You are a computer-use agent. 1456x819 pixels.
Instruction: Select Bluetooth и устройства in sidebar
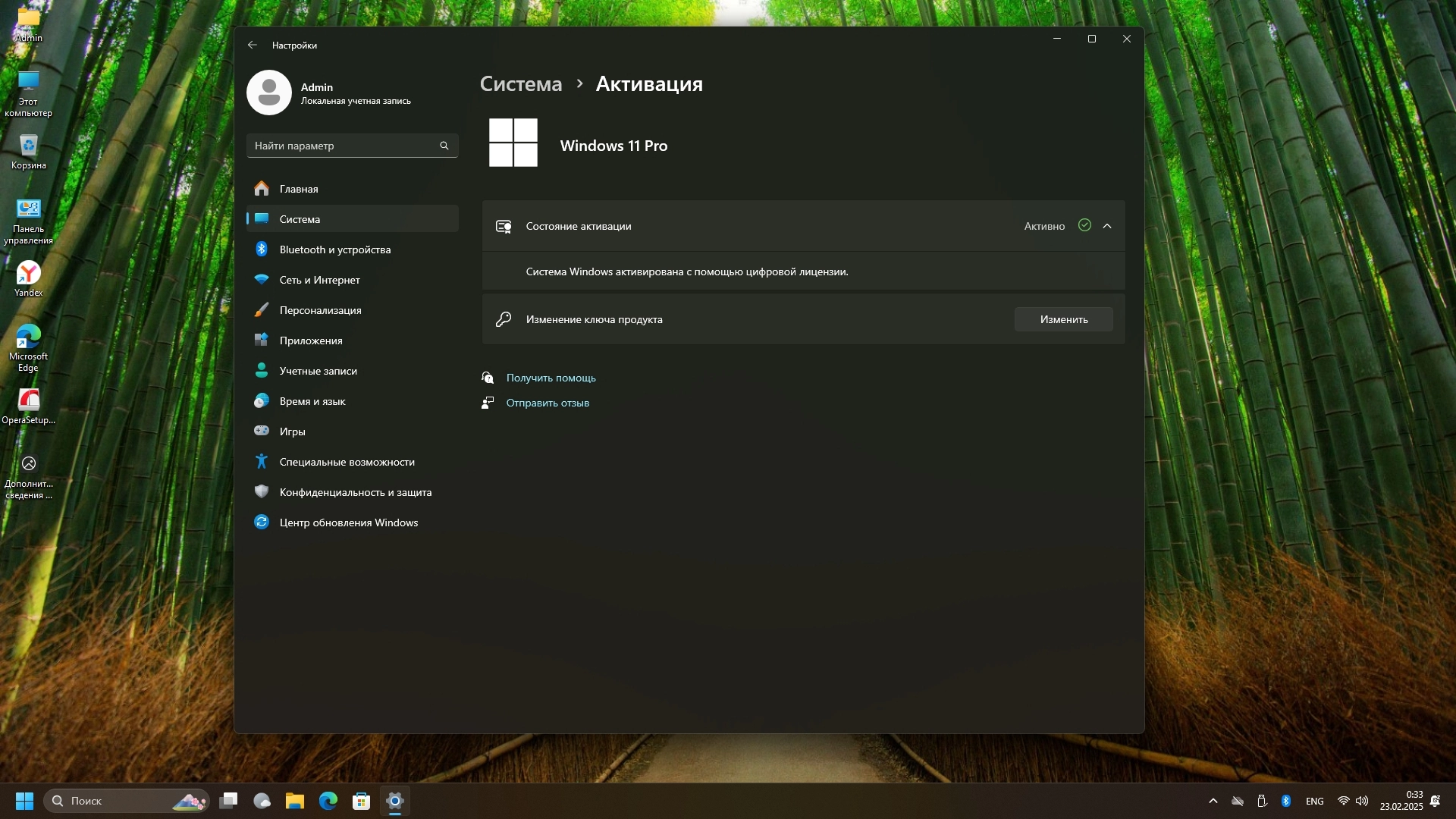point(334,249)
